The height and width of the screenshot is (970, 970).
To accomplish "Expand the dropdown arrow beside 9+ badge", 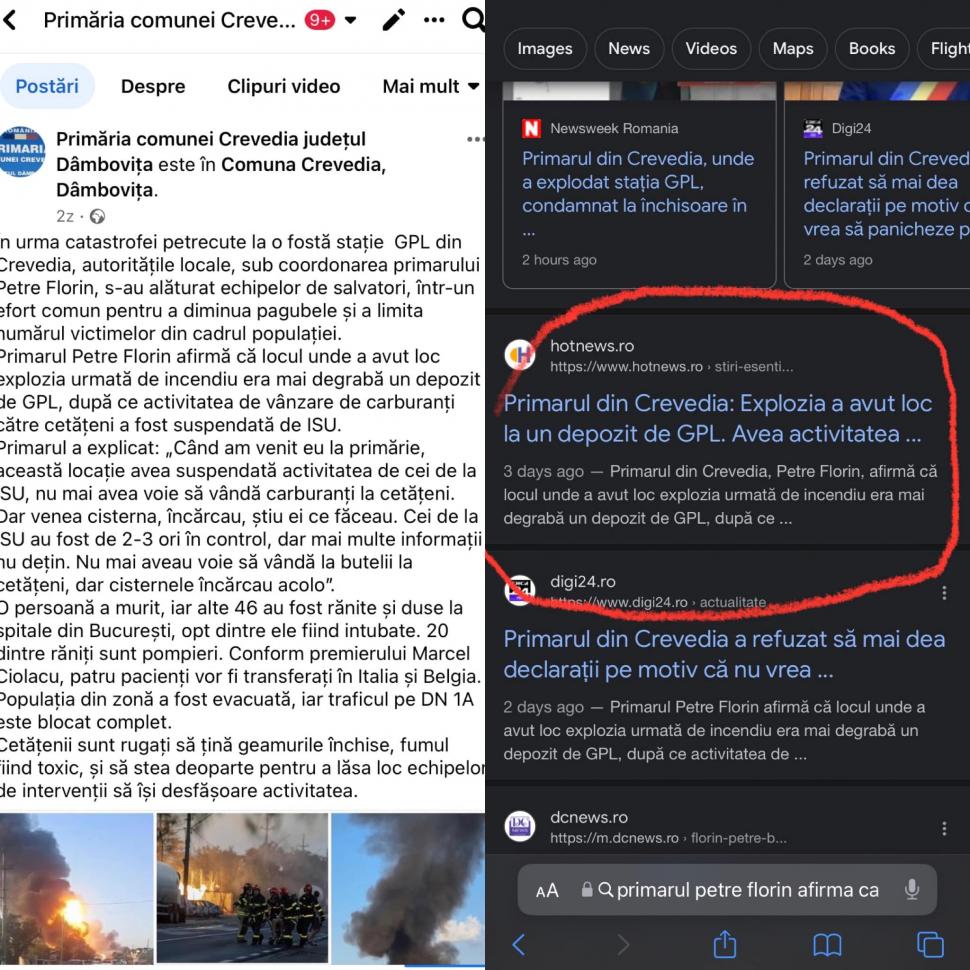I will [x=350, y=20].
